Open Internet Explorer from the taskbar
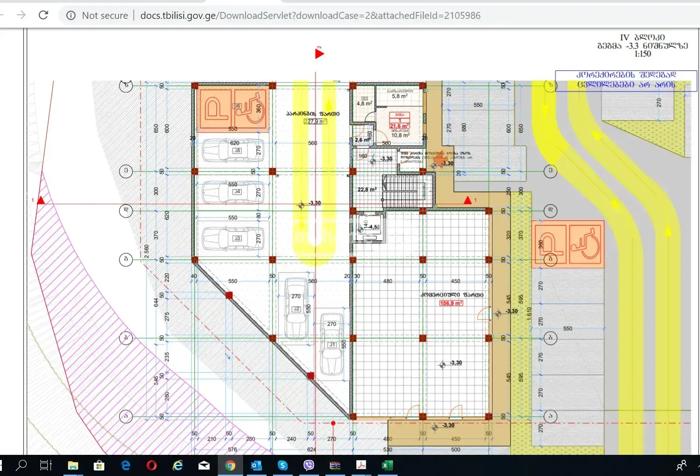700x476 pixels. 178,466
